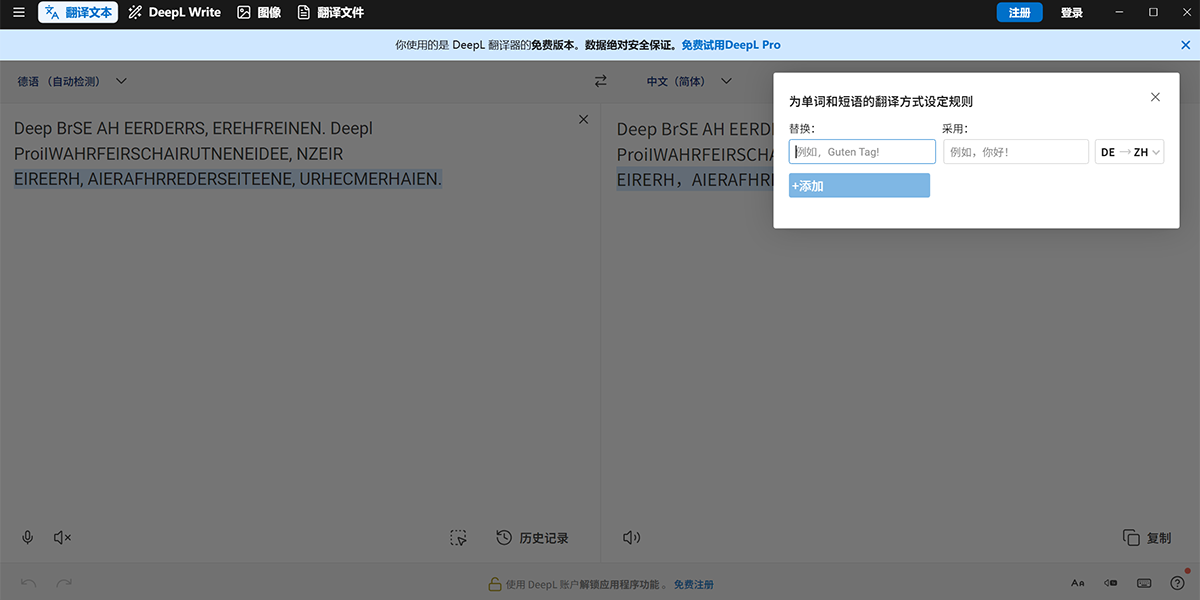
Task: Open the hamburger menu
Action: coord(18,13)
